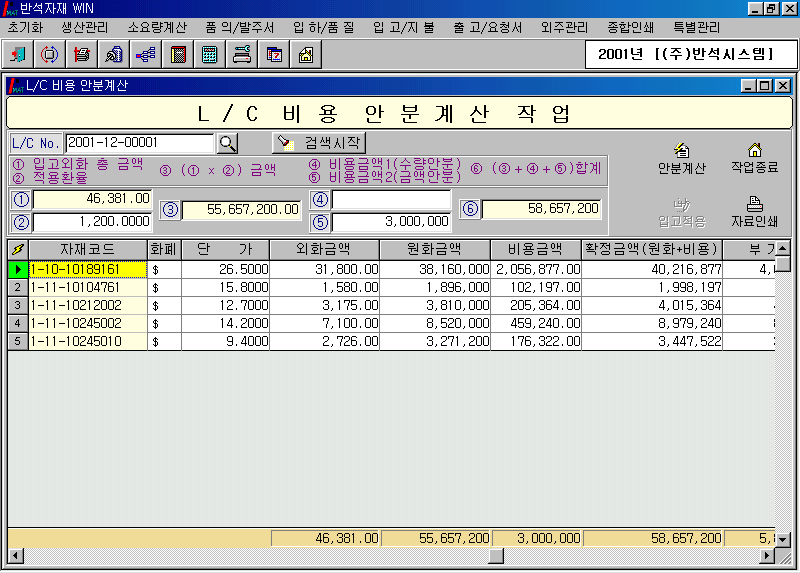
Task: Click the L/C No. input field
Action: 140,143
